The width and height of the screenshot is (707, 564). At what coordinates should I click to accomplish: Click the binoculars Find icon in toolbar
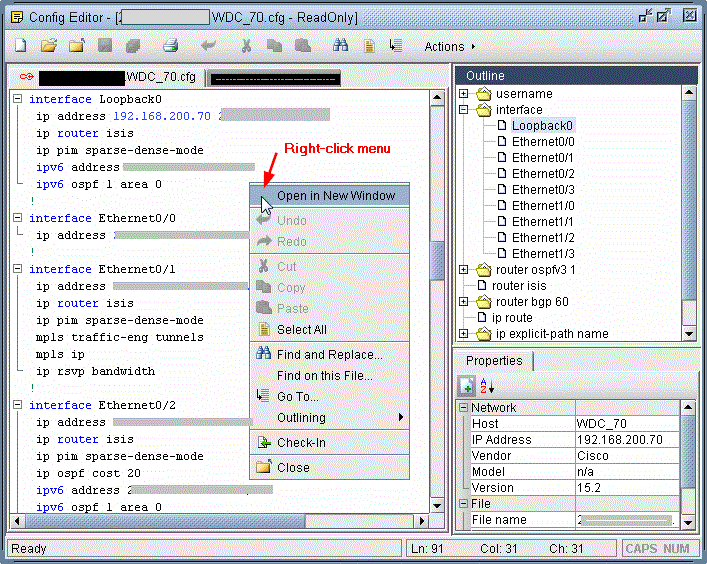click(340, 46)
